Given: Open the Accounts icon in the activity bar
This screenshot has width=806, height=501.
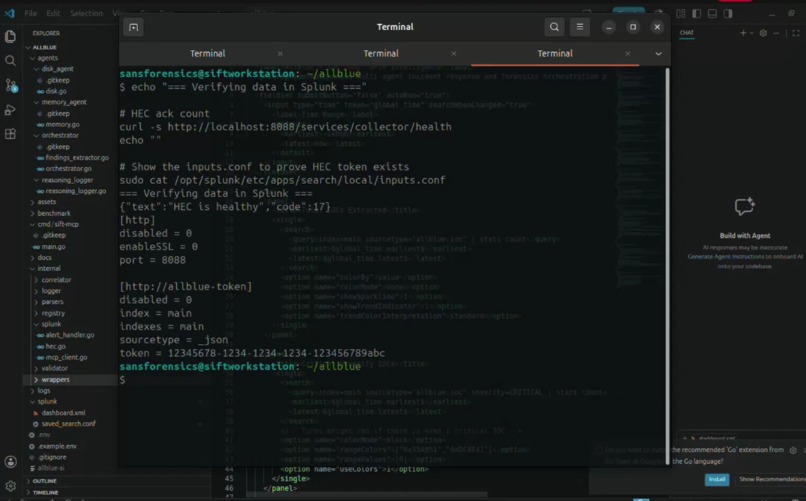Looking at the screenshot, I should (10, 461).
